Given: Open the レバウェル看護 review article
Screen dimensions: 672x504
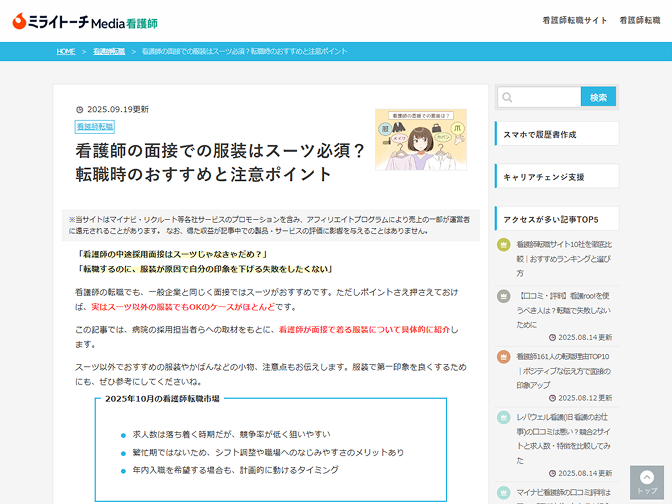Looking at the screenshot, I should tap(564, 438).
